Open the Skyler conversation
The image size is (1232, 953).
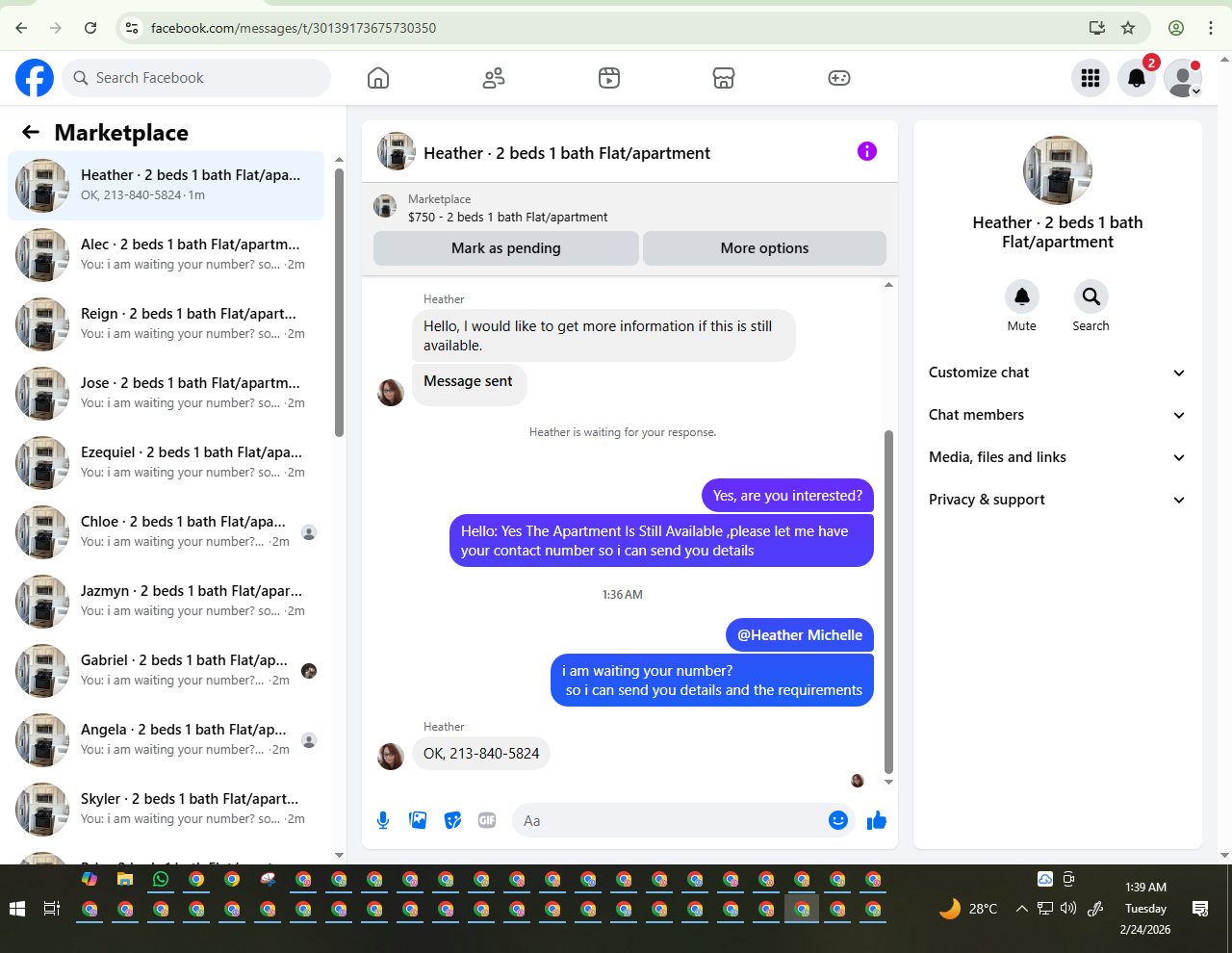click(166, 810)
